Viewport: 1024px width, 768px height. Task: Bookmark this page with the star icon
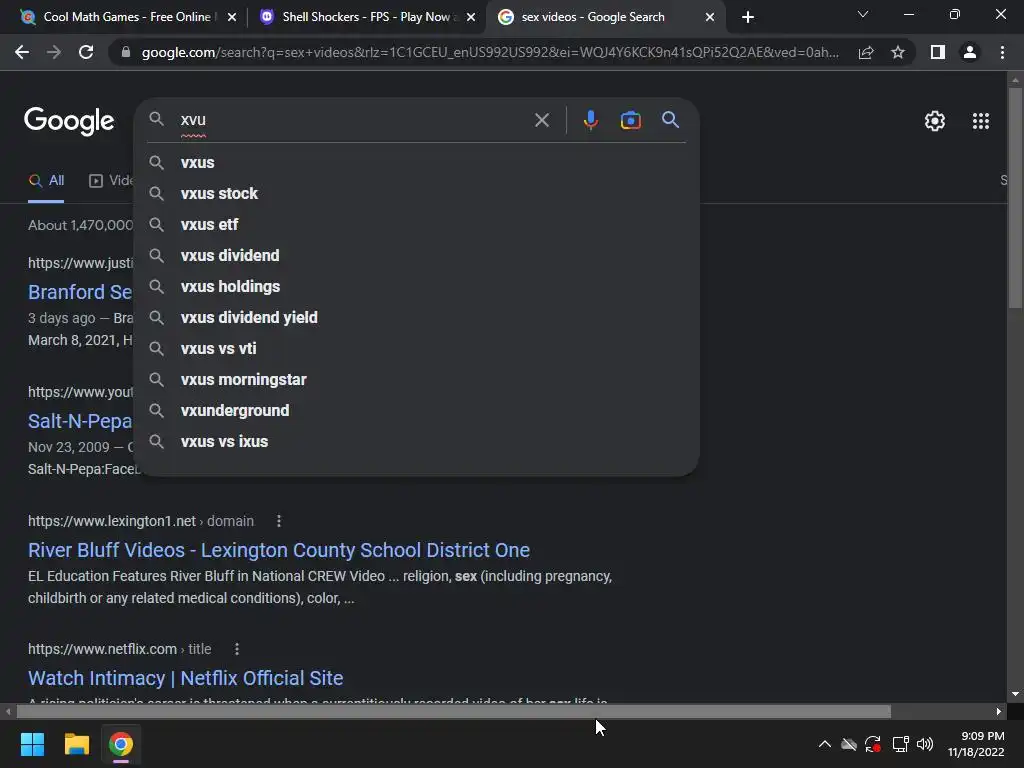pyautogui.click(x=898, y=52)
